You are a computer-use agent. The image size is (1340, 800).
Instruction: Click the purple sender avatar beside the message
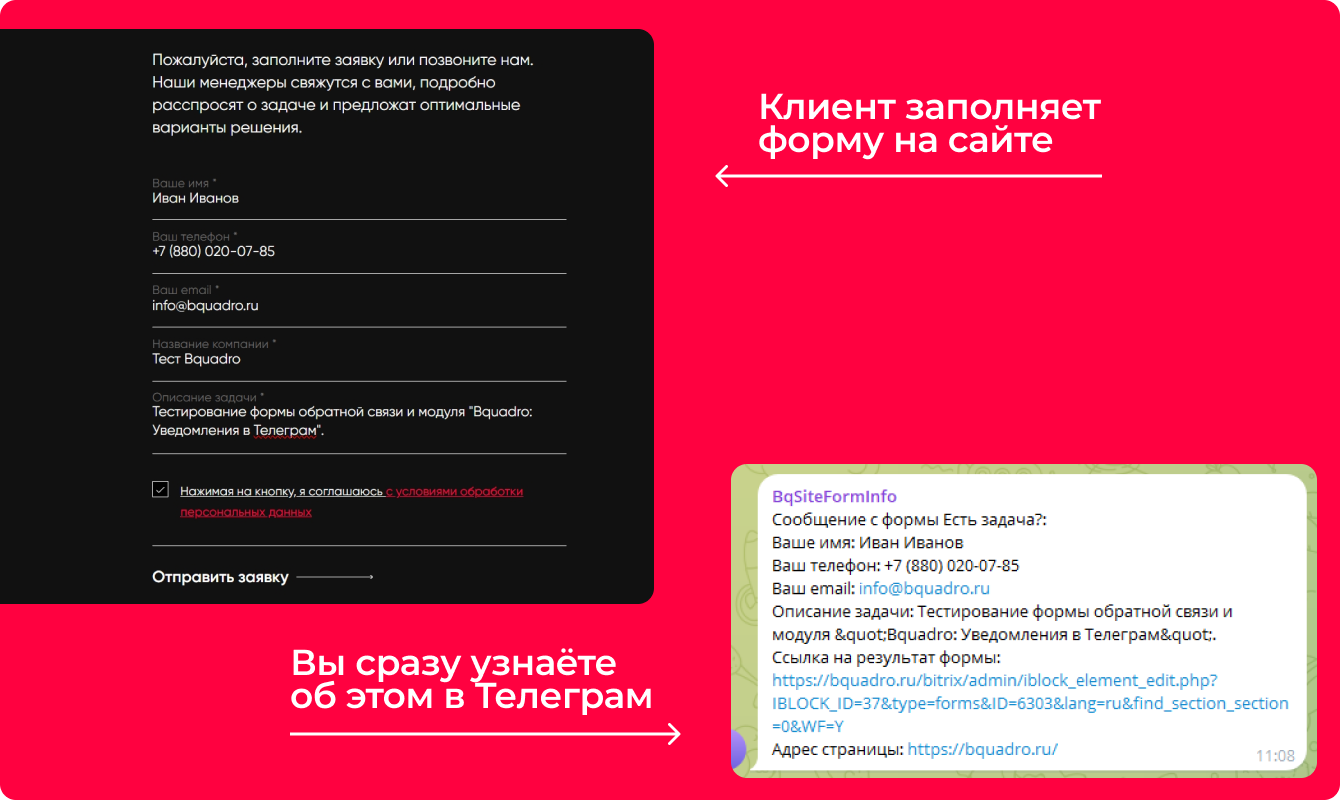[x=739, y=750]
